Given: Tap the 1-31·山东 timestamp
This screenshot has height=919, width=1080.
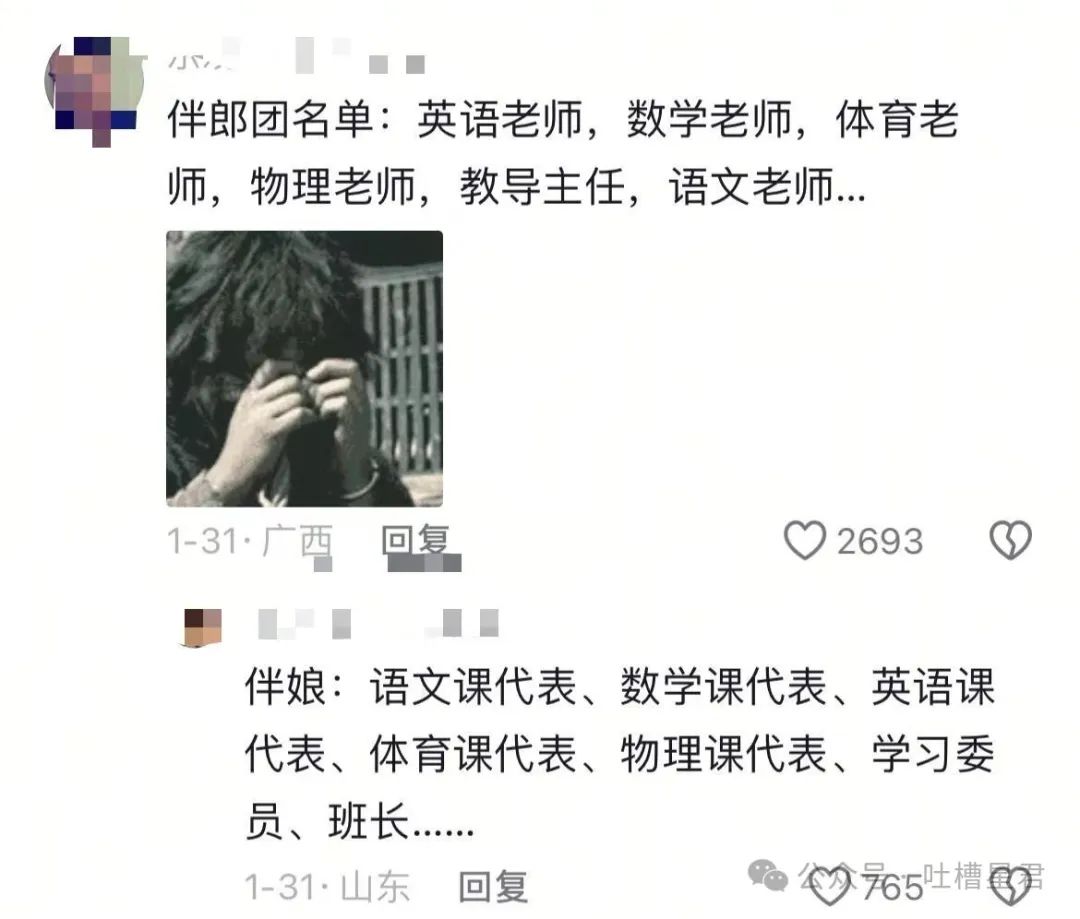Looking at the screenshot, I should pyautogui.click(x=328, y=887).
